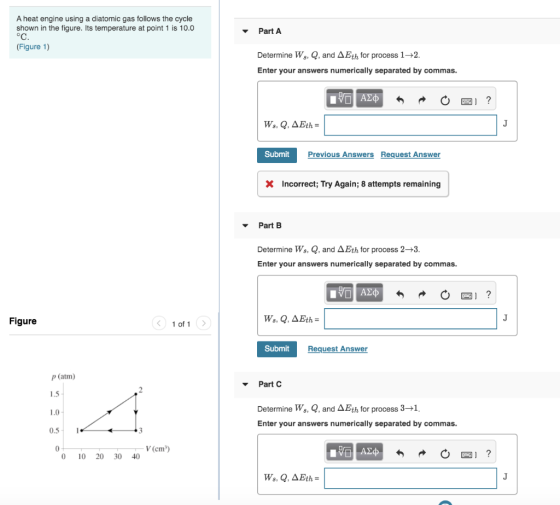
Task: Submit the Part A answer
Action: coord(277,155)
